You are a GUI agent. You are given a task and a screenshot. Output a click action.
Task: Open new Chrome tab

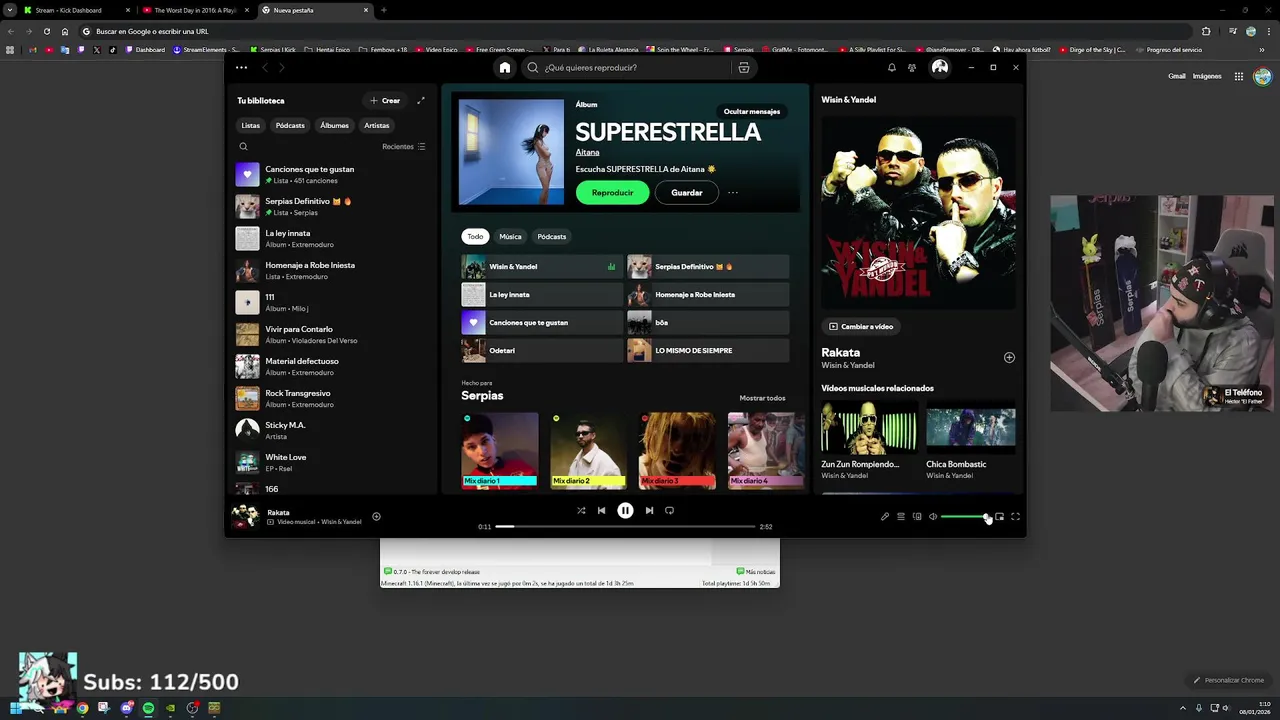384,10
